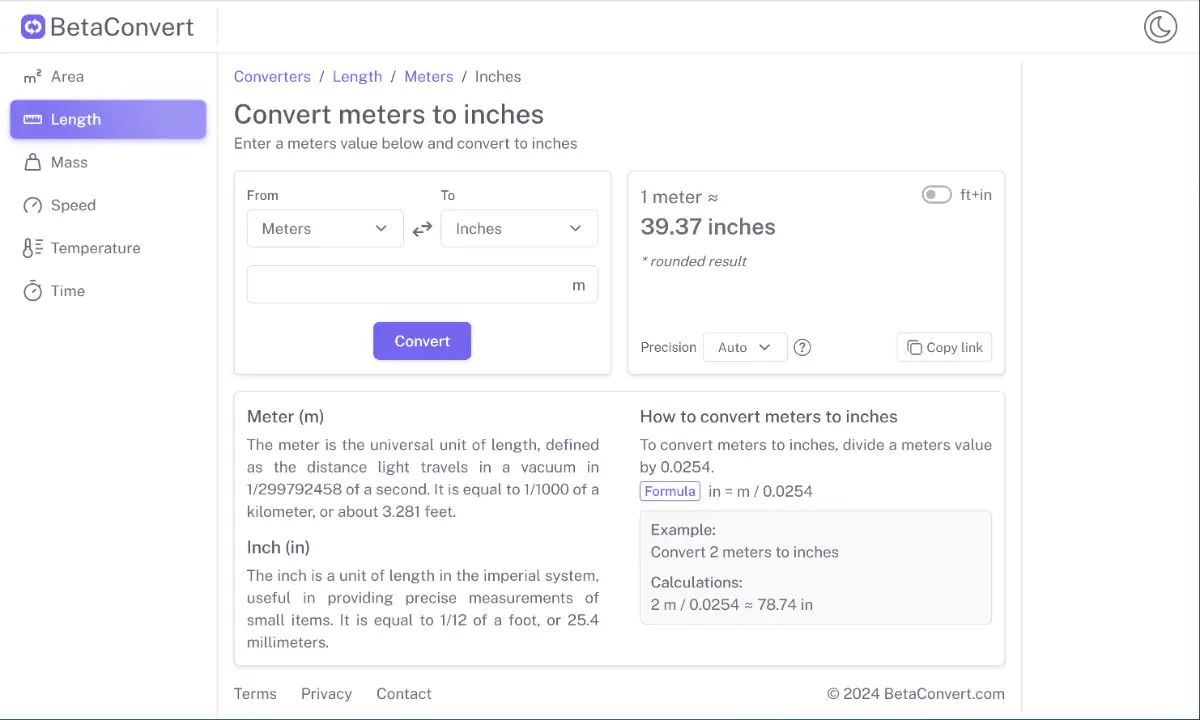
Task: Open the From Meters unit dropdown
Action: click(325, 229)
